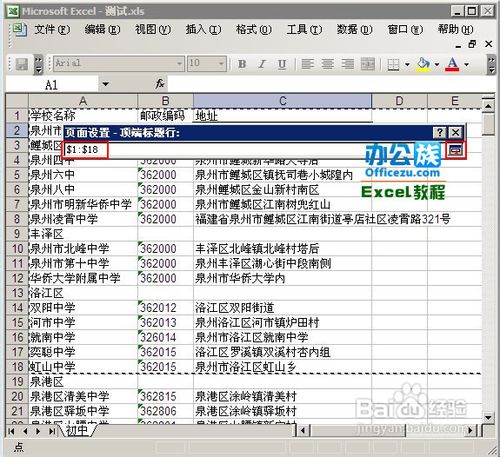
Task: Click the Excel workbook icon in menu bar
Action: click(19, 30)
